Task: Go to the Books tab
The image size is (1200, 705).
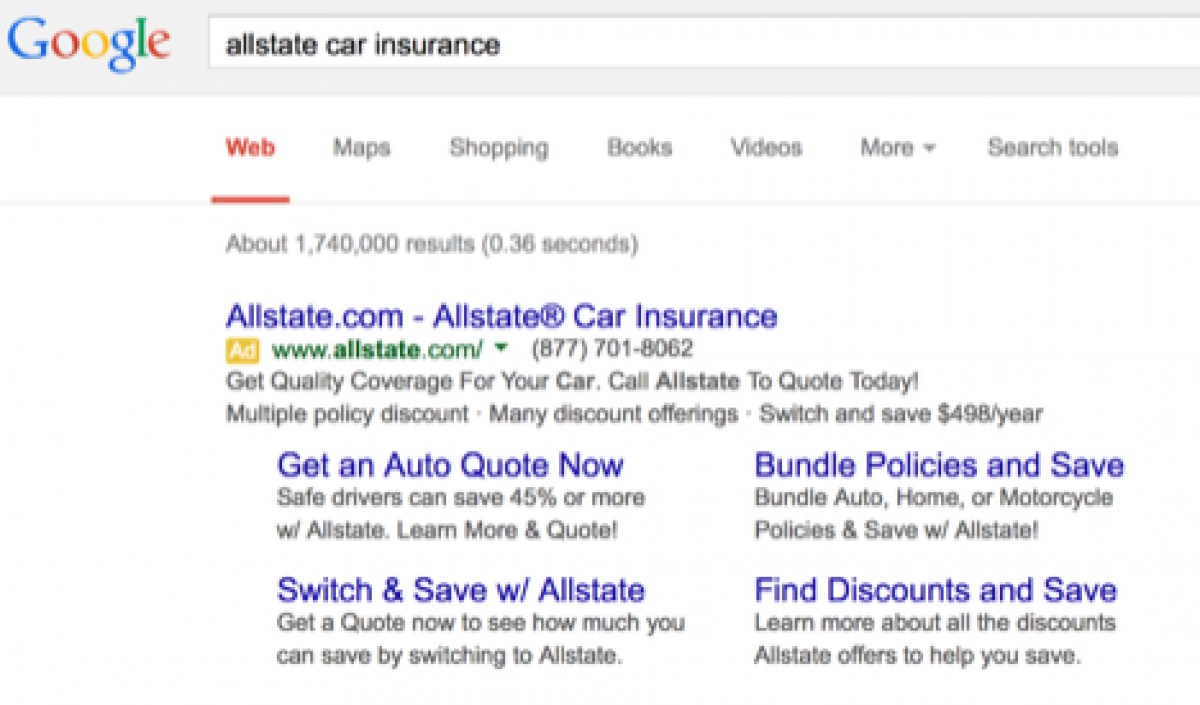Action: [x=640, y=148]
